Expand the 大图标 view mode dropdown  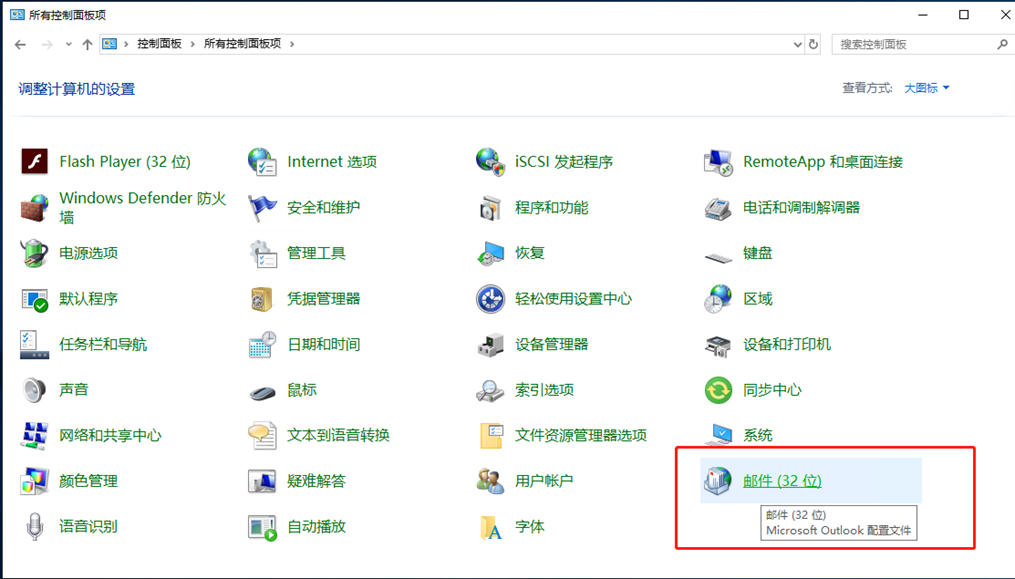(927, 88)
